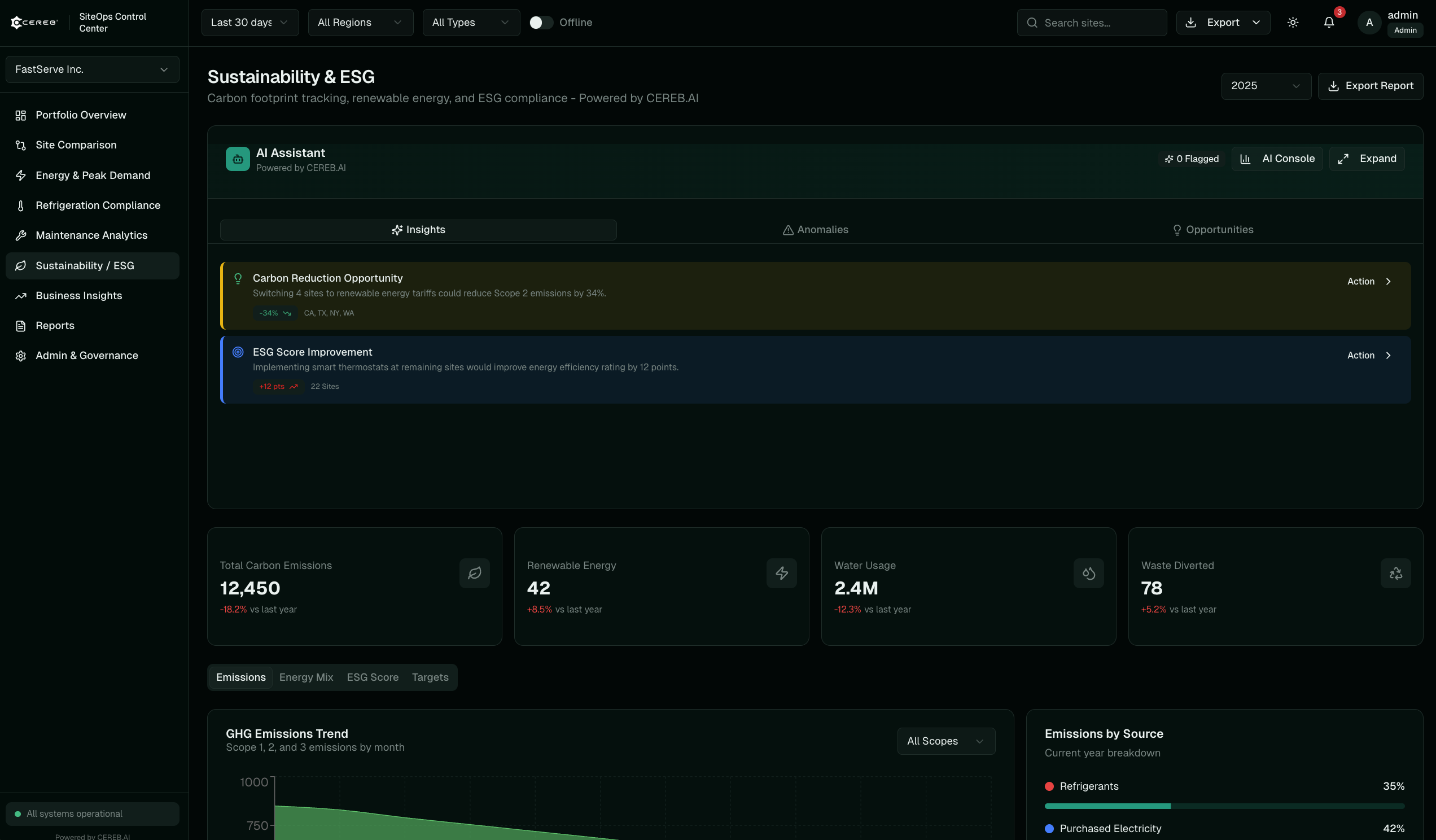This screenshot has height=840, width=1436.
Task: Select the Energy Mix tab
Action: pos(306,677)
